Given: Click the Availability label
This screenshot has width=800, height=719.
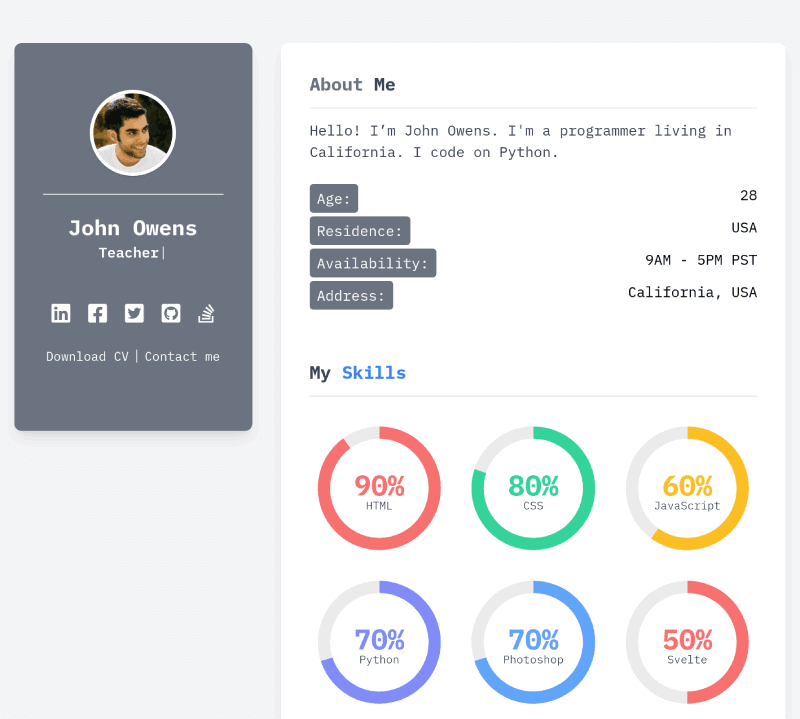Looking at the screenshot, I should coord(372,263).
